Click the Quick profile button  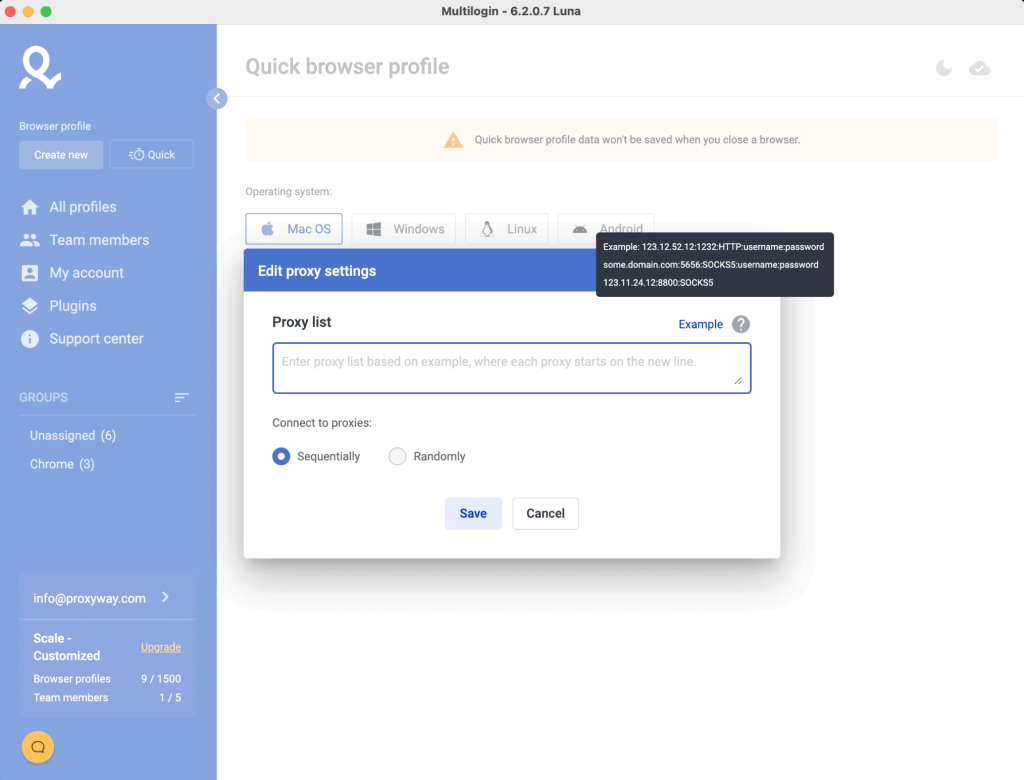click(152, 155)
